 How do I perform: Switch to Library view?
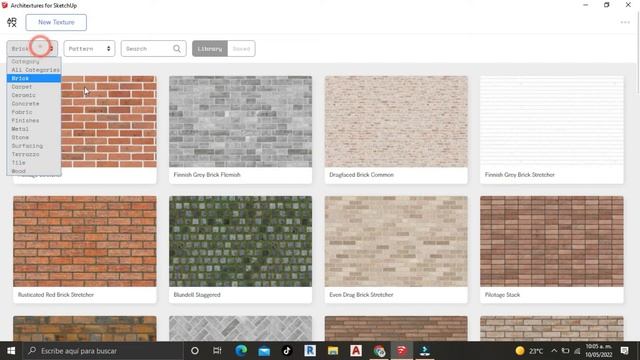click(x=210, y=49)
